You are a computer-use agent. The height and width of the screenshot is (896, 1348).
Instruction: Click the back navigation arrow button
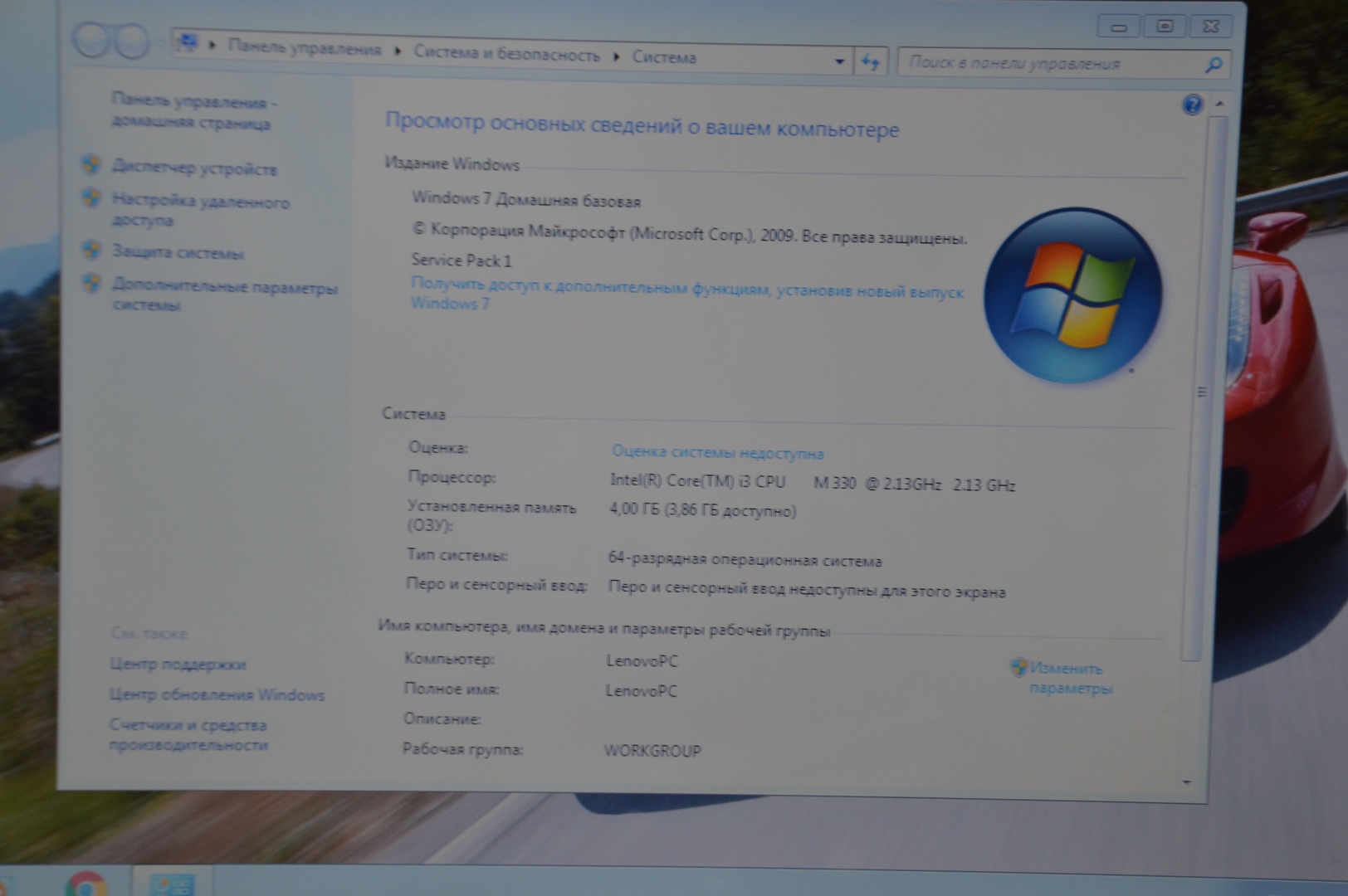[x=91, y=40]
